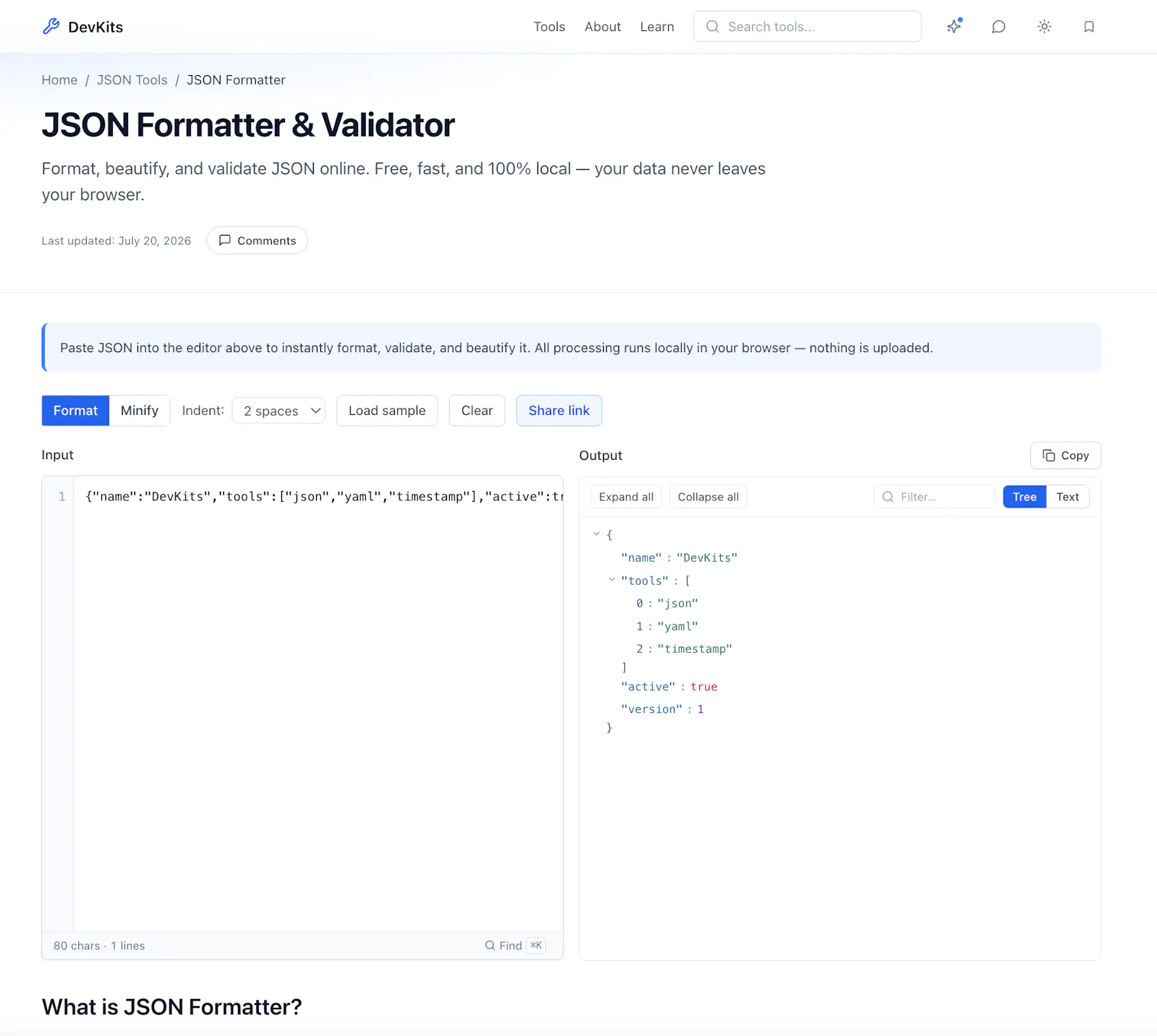Click the Find magnifier icon in editor footer
The image size is (1157, 1036).
[490, 946]
